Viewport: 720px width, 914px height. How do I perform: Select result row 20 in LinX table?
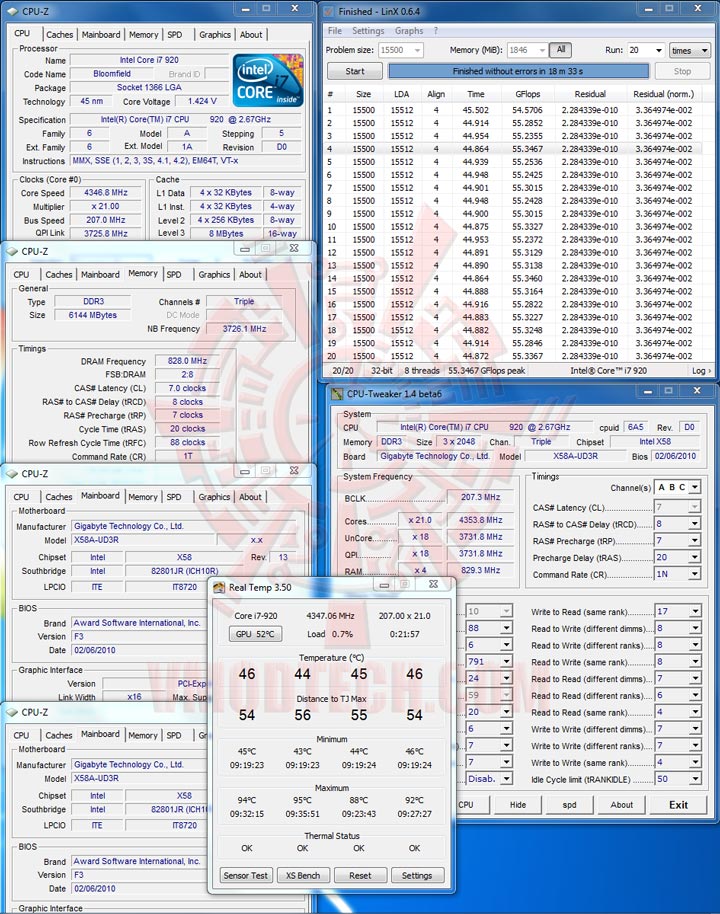513,356
